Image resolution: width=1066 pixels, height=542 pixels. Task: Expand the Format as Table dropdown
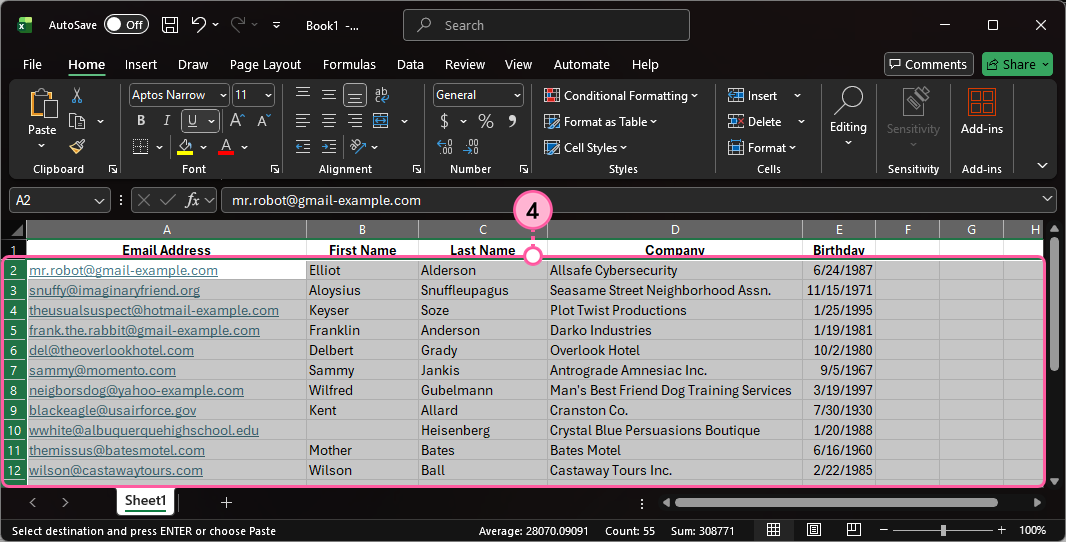[653, 122]
